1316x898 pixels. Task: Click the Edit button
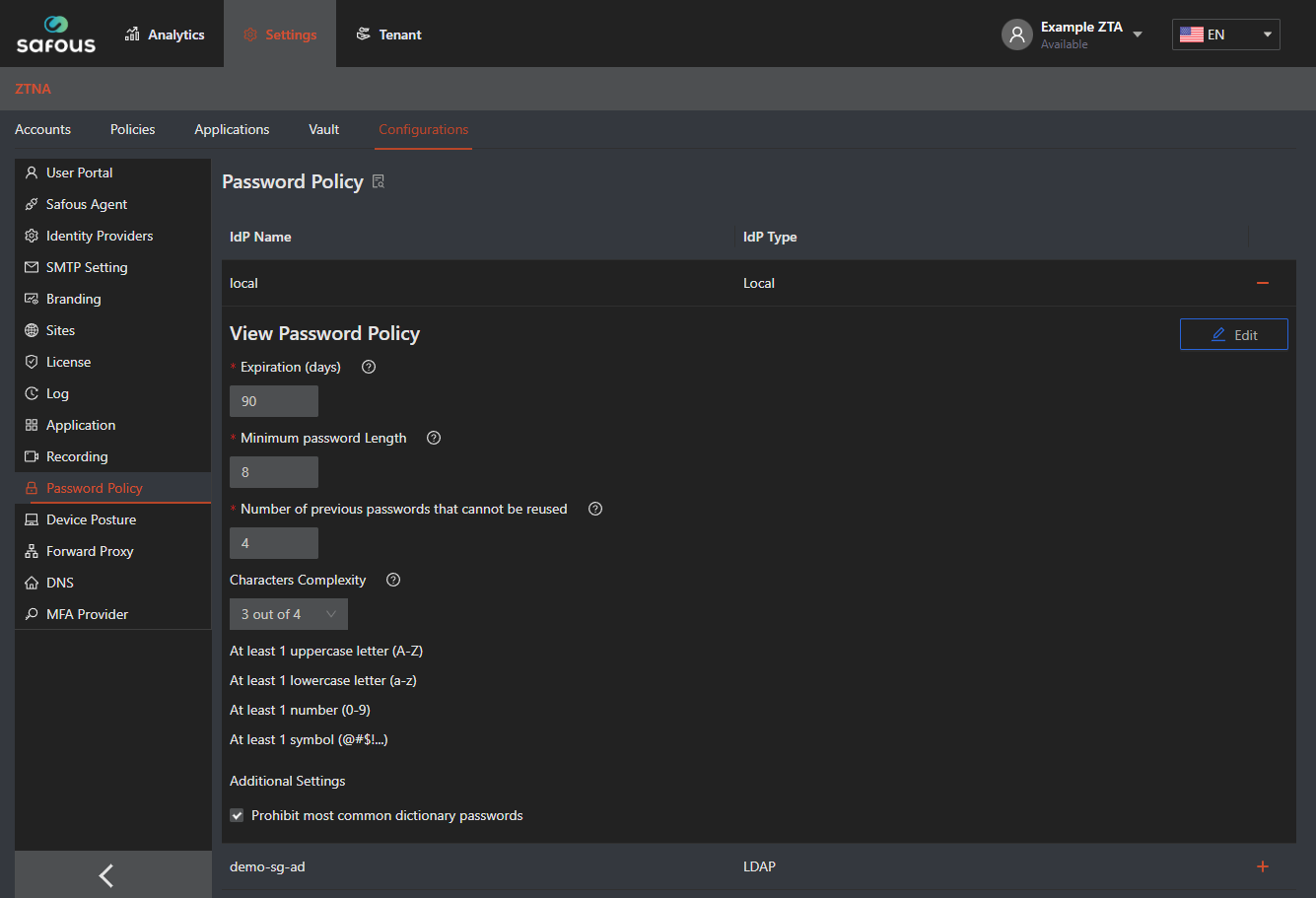tap(1234, 334)
